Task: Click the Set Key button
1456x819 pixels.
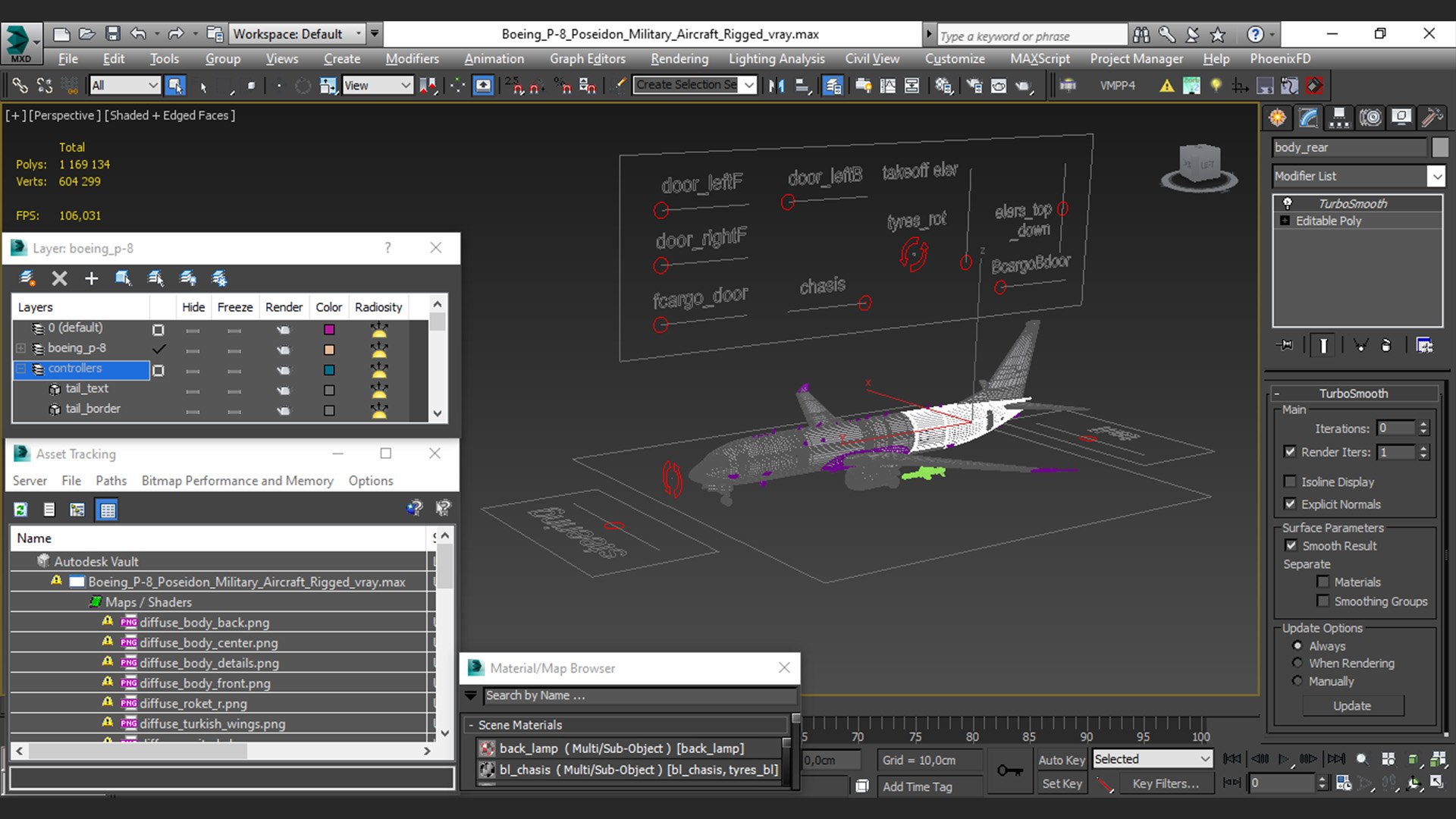Action: pos(1061,783)
